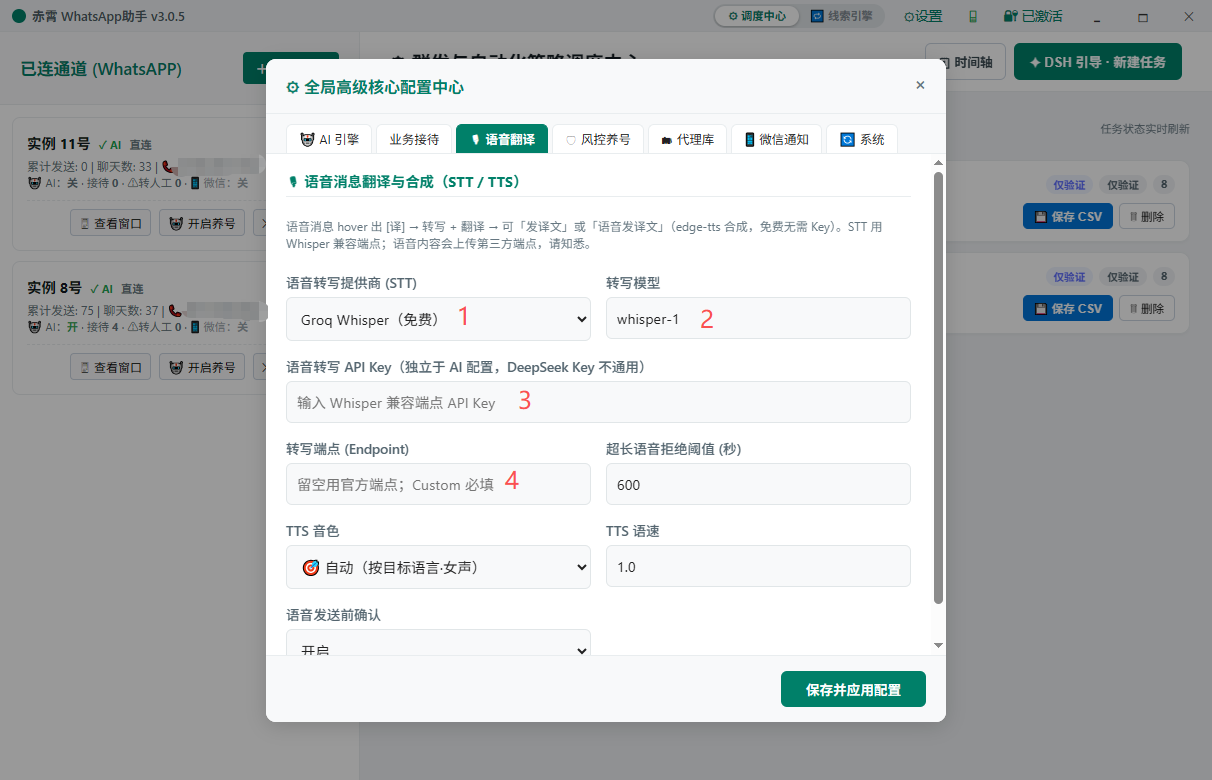The image size is (1212, 780).
Task: Click DSH 引导 · 新建任务 button
Action: [1097, 62]
